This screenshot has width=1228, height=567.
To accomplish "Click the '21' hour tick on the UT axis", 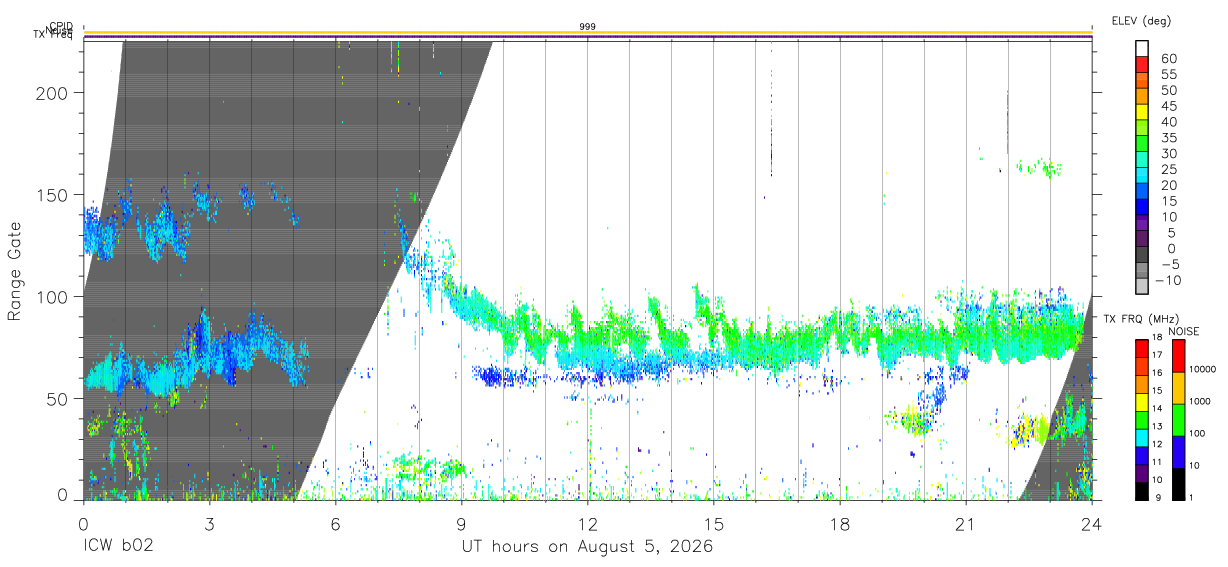I will 966,524.
